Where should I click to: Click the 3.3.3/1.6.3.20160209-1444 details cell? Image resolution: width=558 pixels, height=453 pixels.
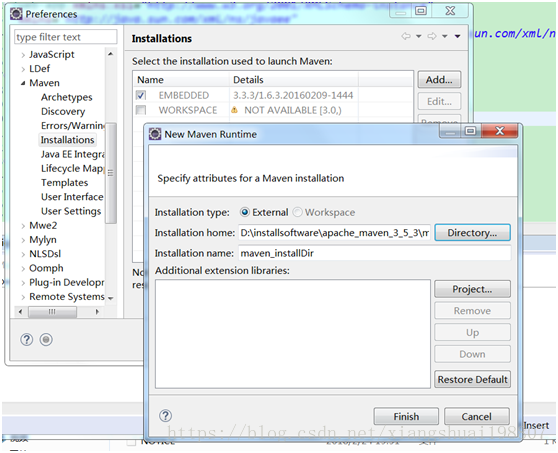point(293,95)
